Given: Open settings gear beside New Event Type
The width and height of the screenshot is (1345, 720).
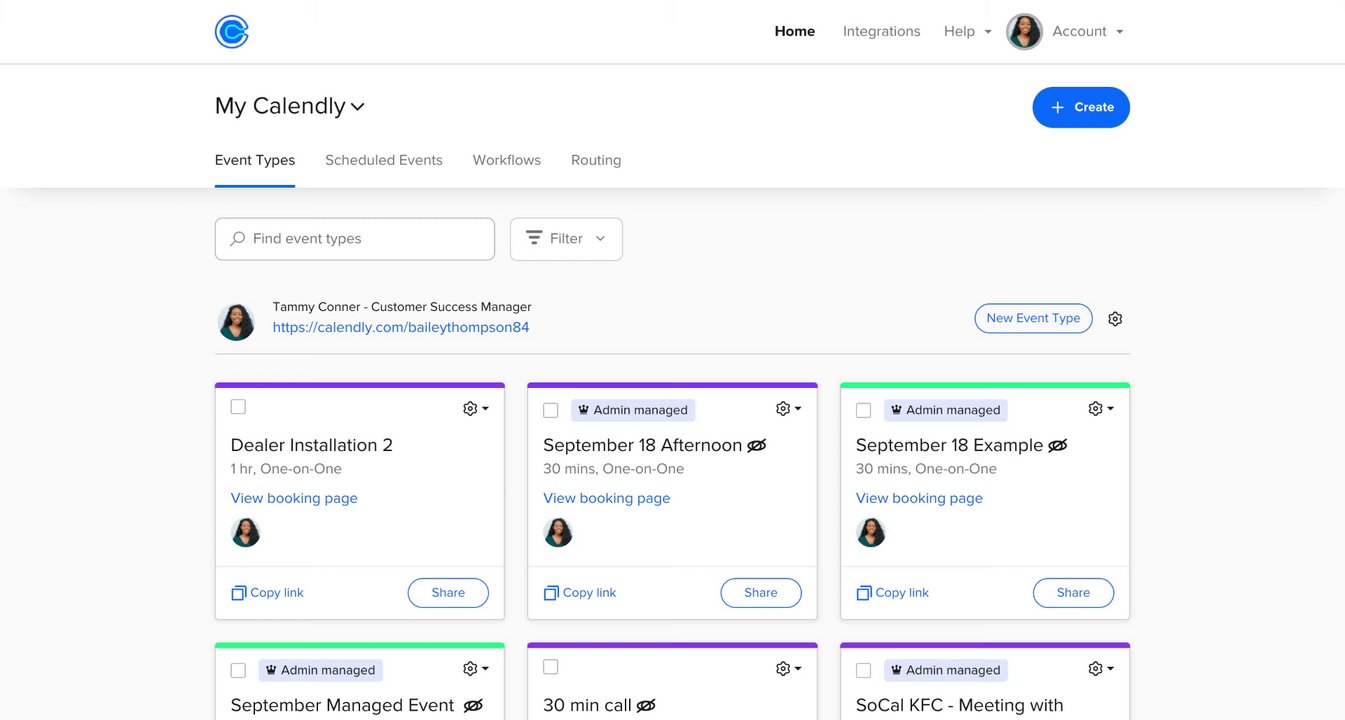Looking at the screenshot, I should coord(1115,319).
